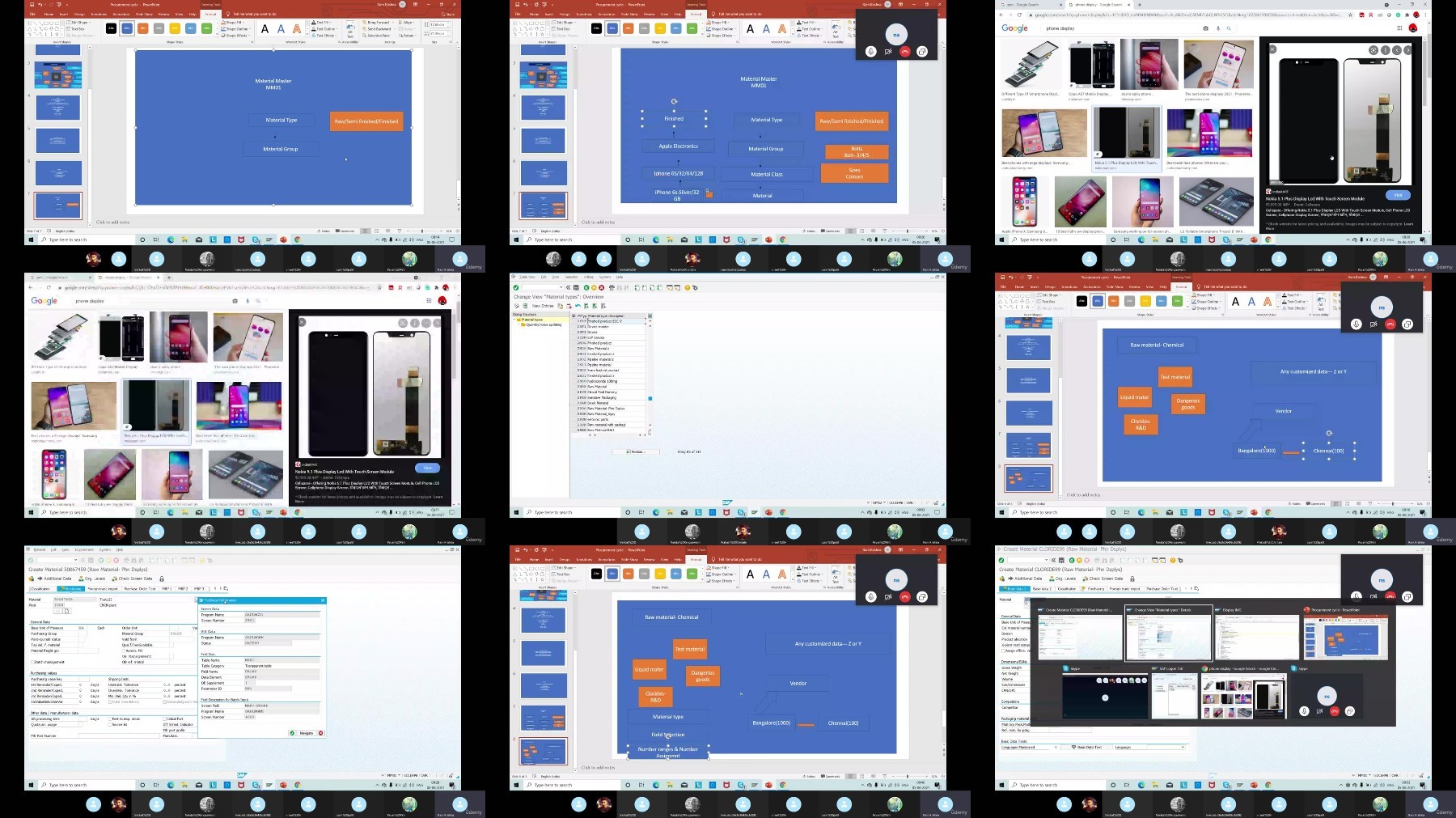Open the Align dropdown in the Arrange group
This screenshot has width=1456, height=818.
[x=405, y=23]
